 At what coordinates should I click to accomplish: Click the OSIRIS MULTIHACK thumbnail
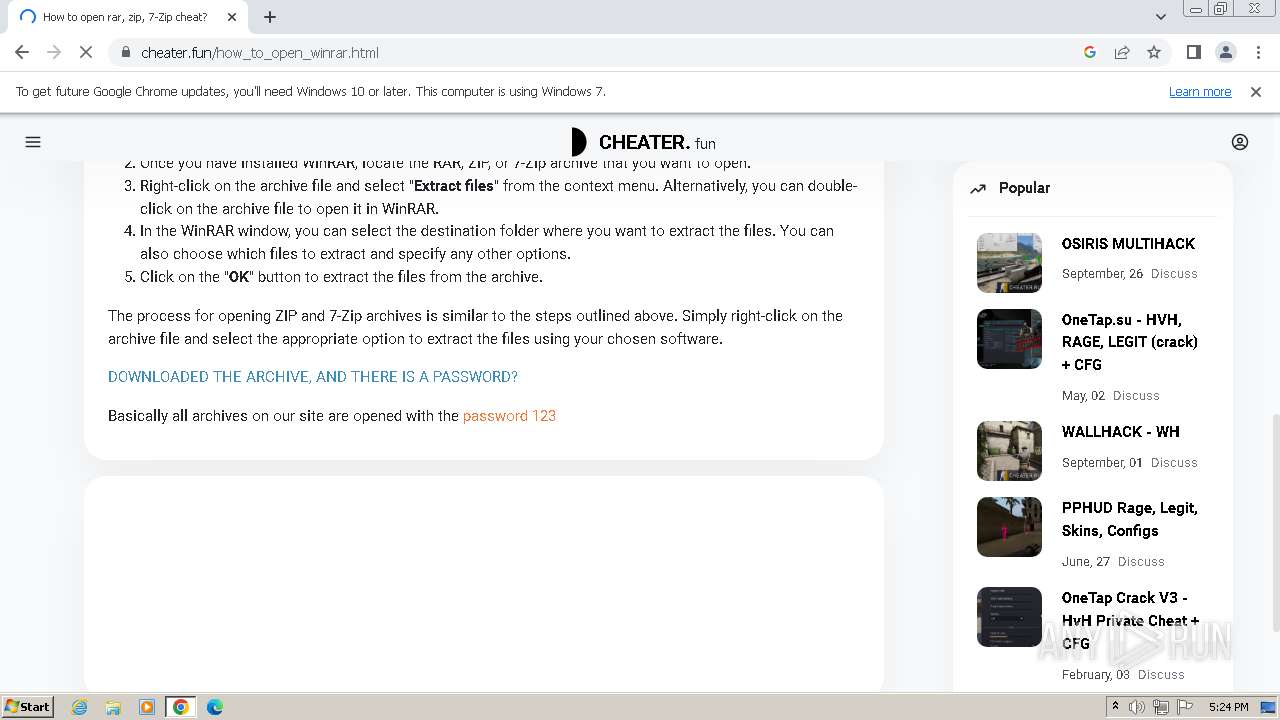pos(1009,263)
